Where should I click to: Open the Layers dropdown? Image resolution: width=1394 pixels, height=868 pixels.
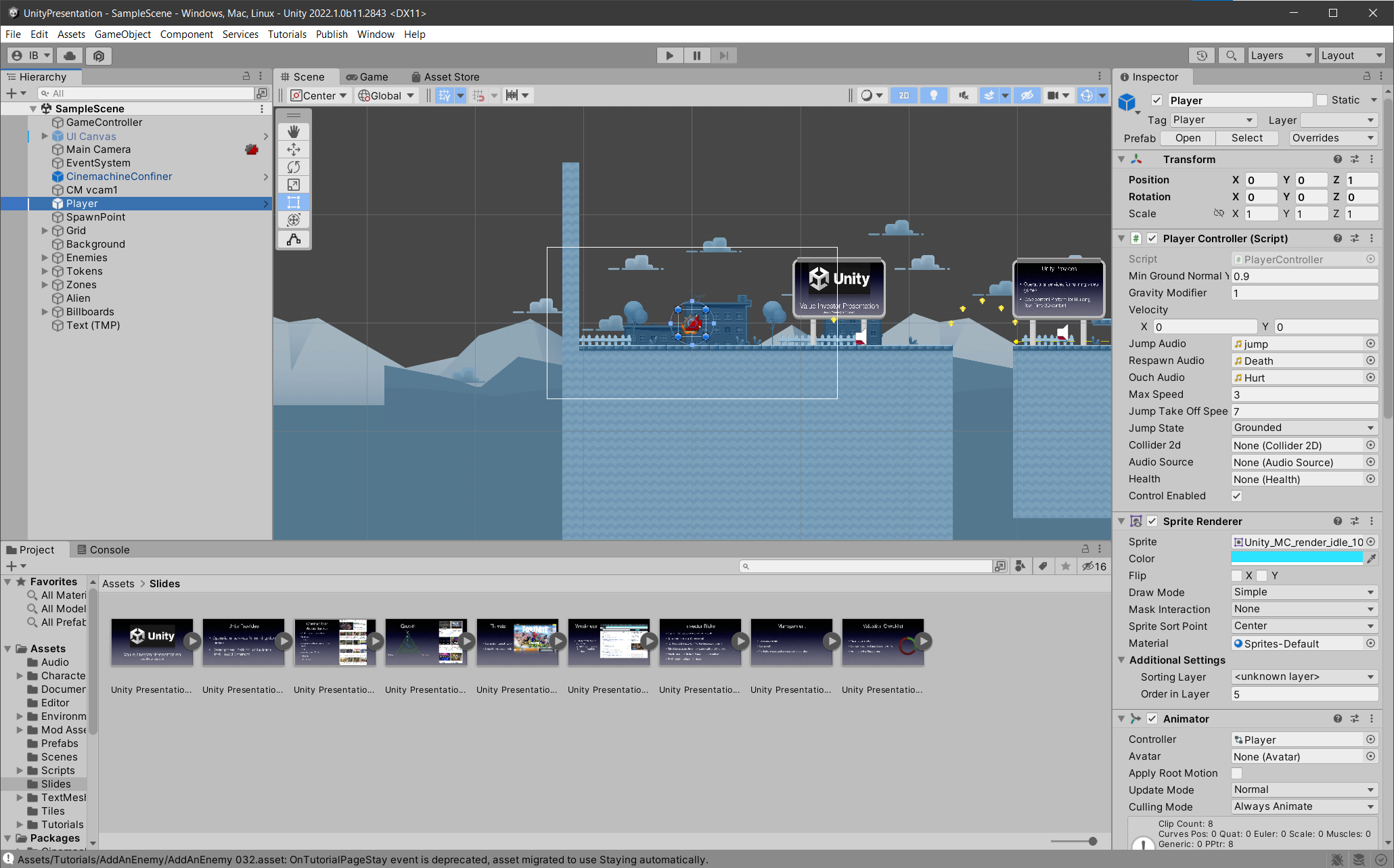(1280, 55)
